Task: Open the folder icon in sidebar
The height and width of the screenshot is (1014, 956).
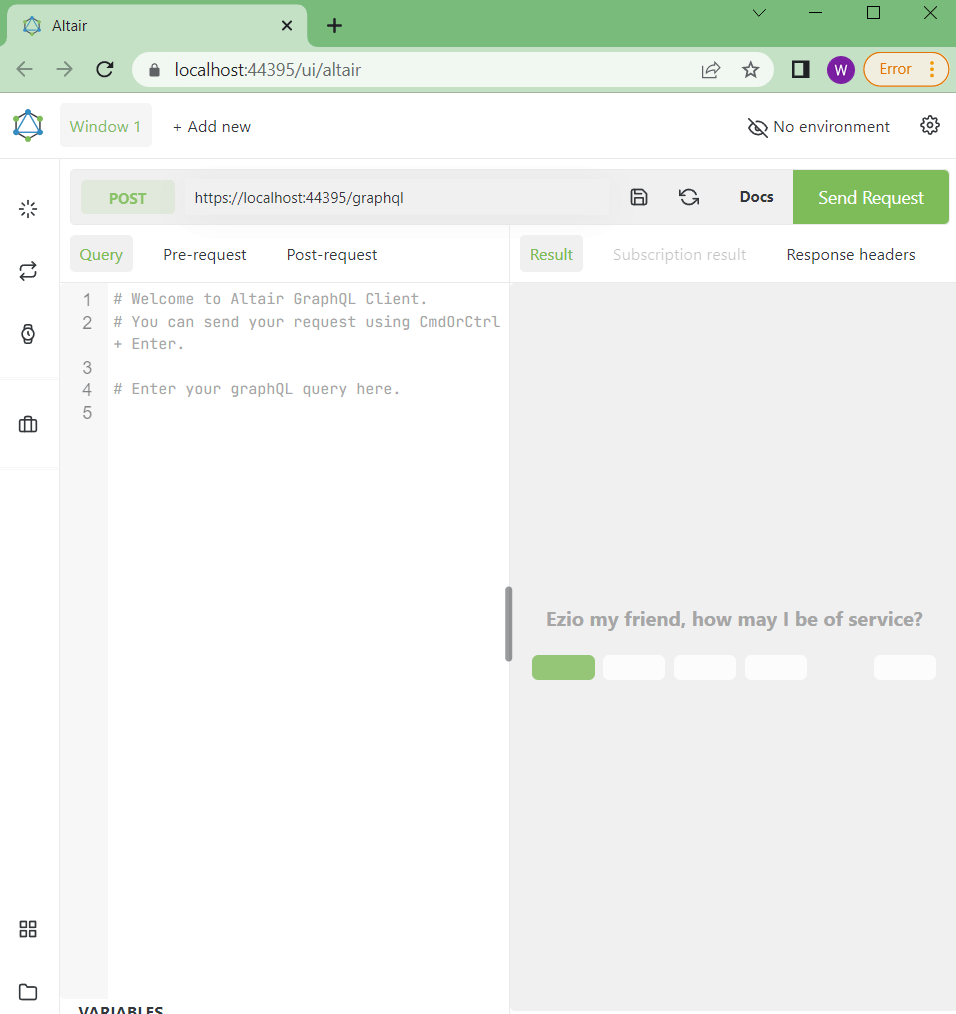Action: point(28,992)
